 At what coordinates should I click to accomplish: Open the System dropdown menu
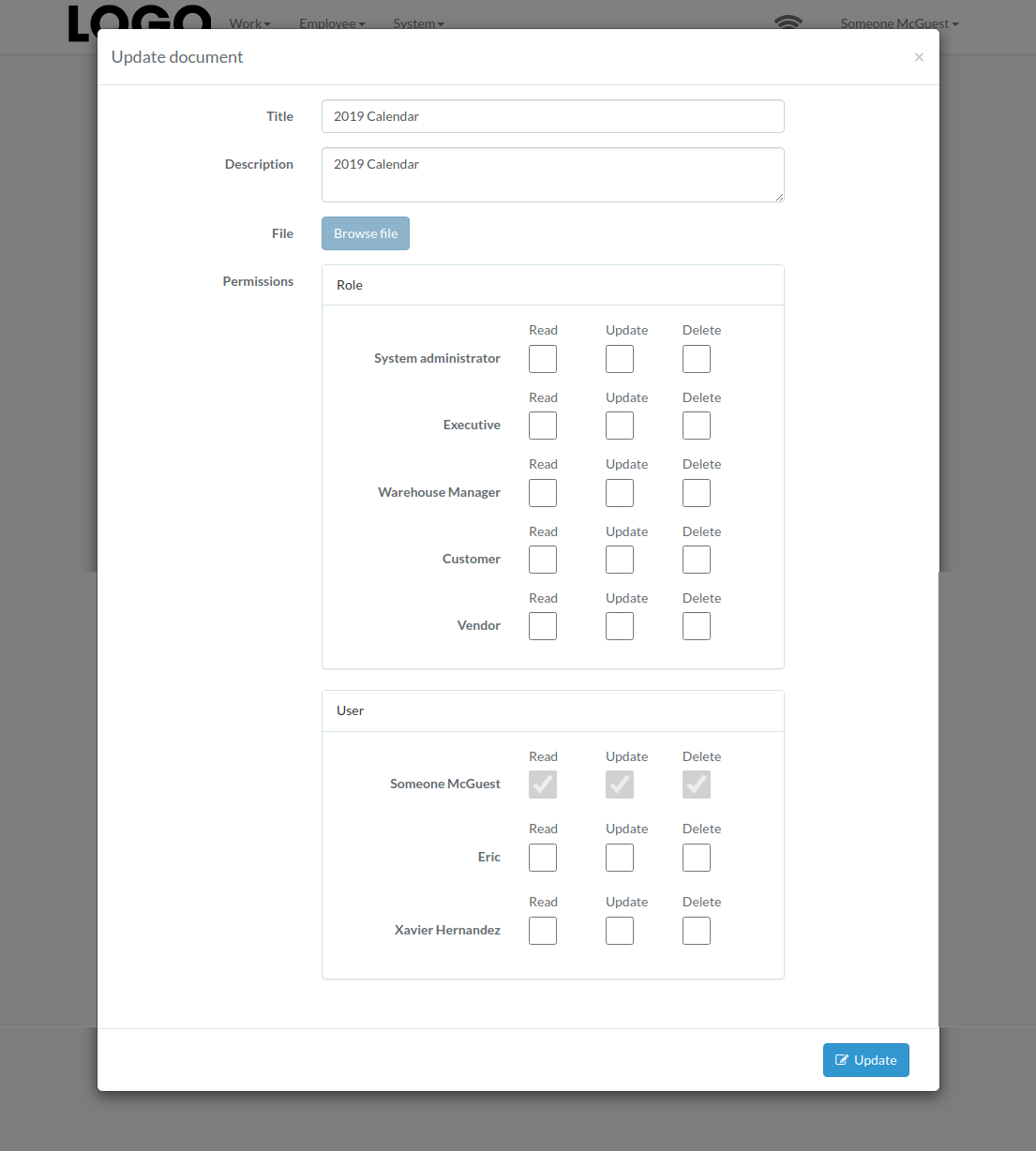(x=418, y=23)
